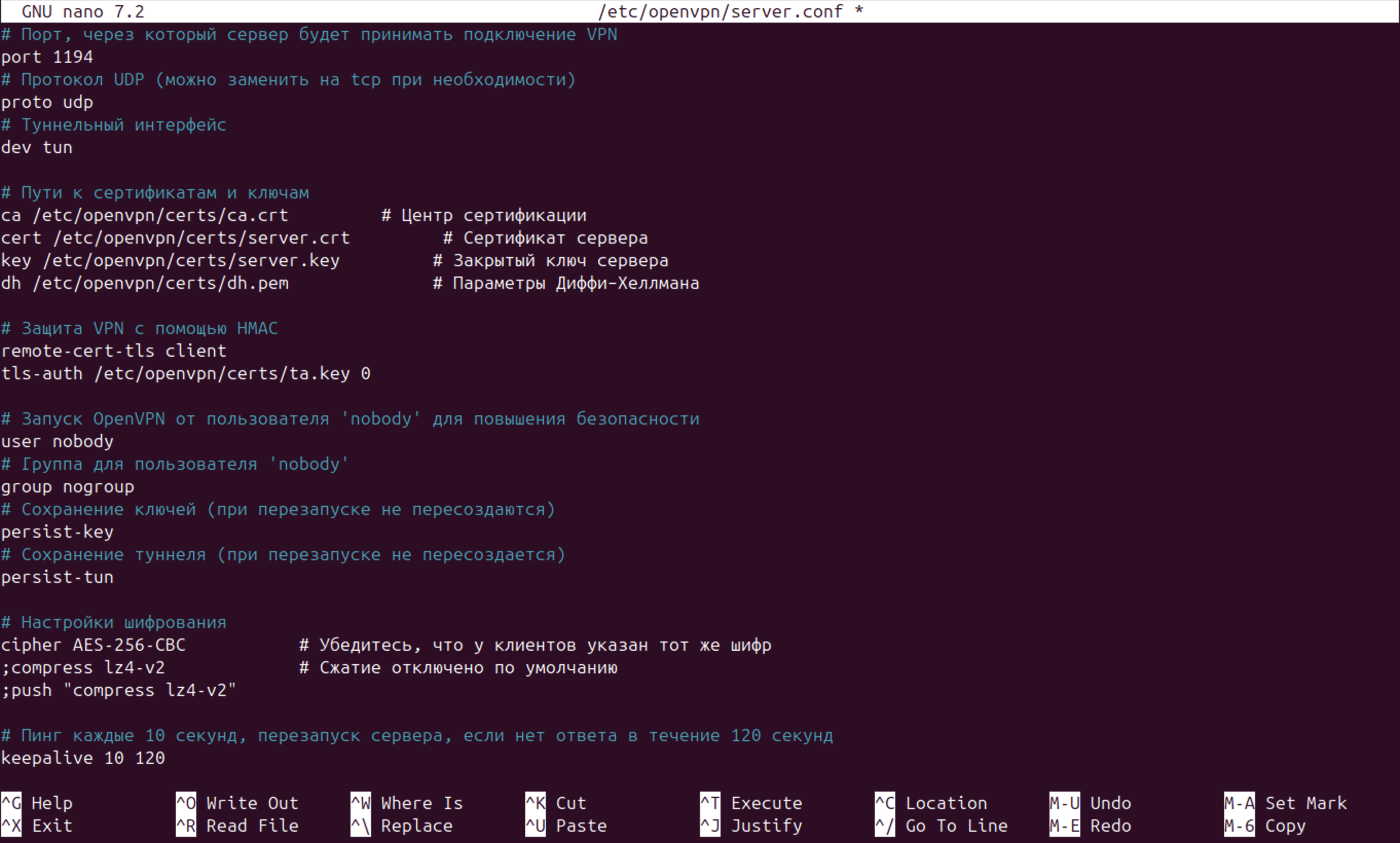1400x843 pixels.
Task: Click the 'group nogroup' line
Action: pyautogui.click(x=68, y=487)
